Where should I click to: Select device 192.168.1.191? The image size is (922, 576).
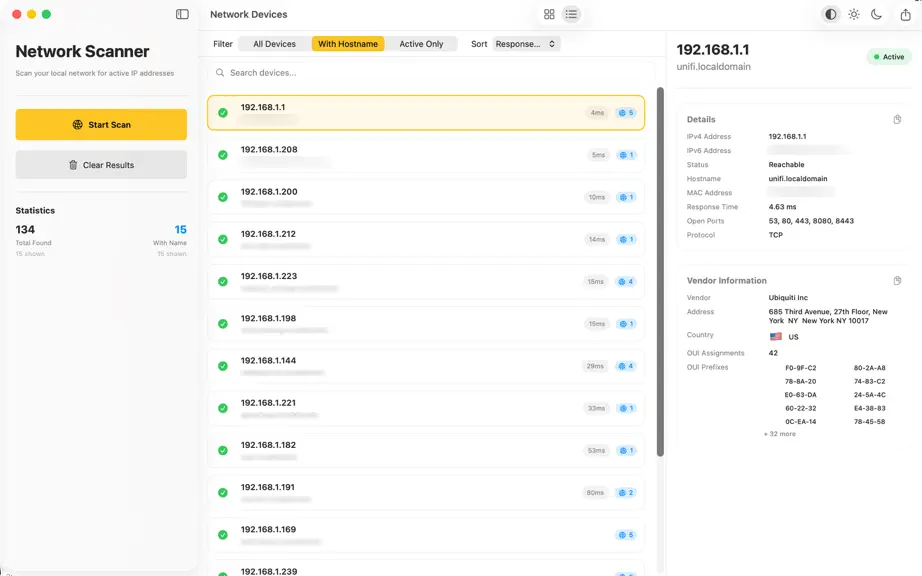tap(426, 493)
